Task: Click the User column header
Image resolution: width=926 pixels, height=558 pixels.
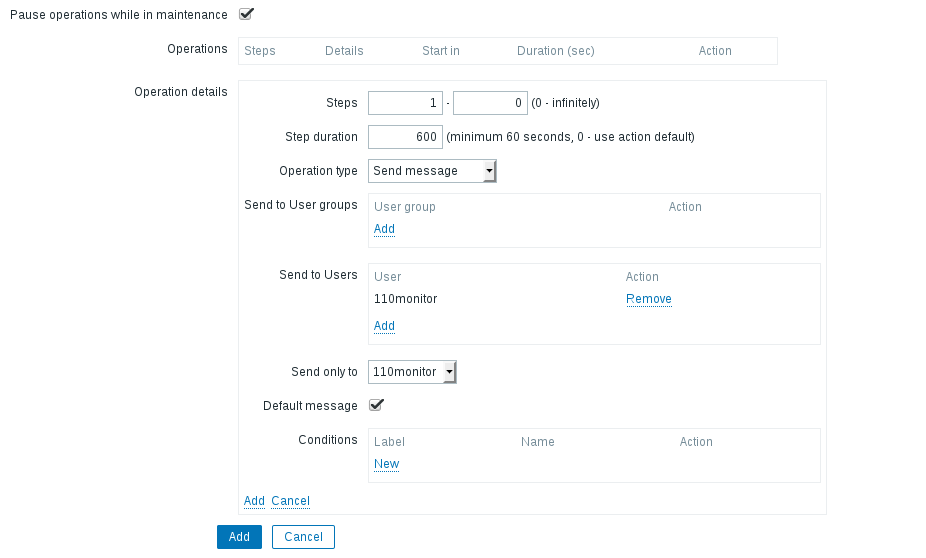Action: click(x=387, y=277)
